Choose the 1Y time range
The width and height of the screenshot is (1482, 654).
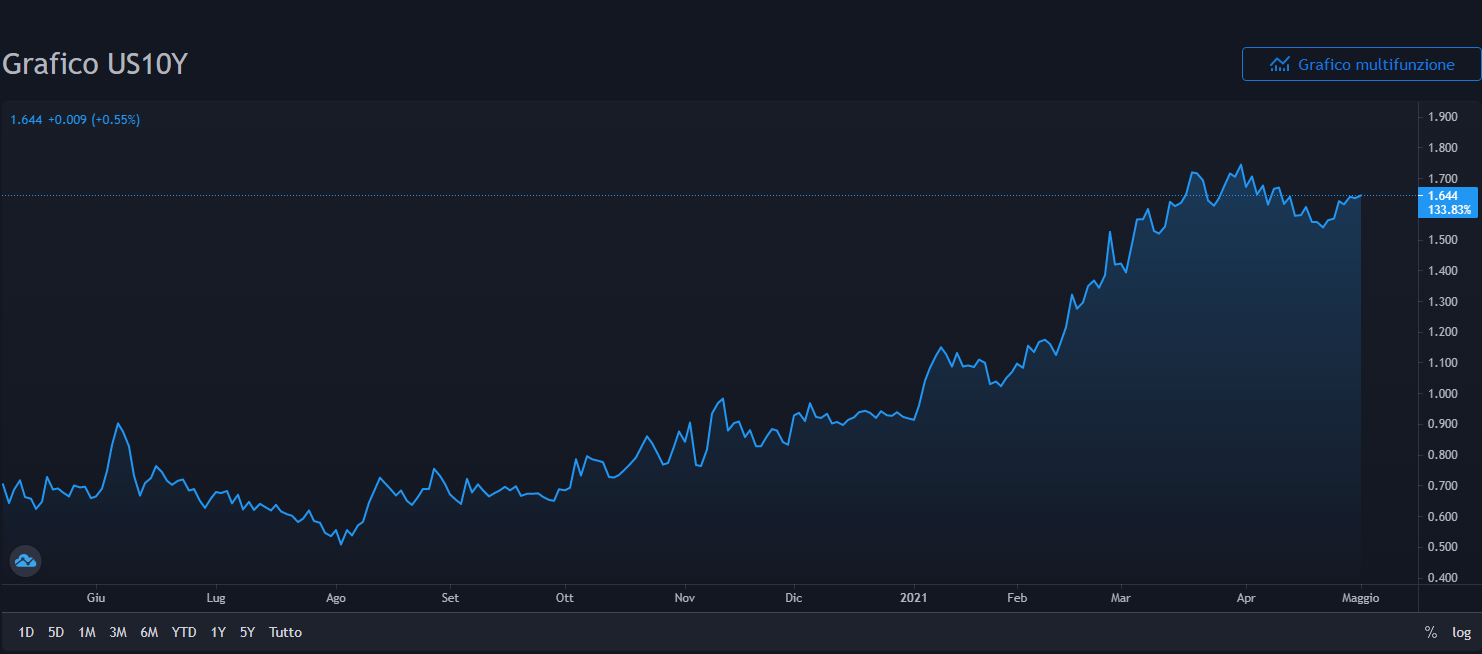click(x=218, y=632)
